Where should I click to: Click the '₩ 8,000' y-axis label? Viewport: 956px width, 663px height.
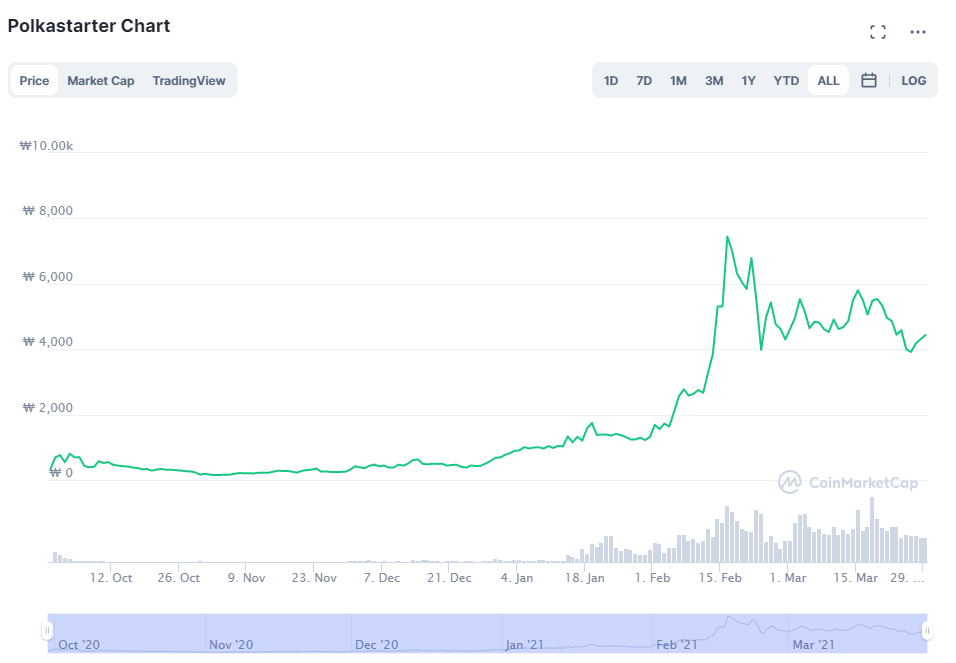coord(48,211)
